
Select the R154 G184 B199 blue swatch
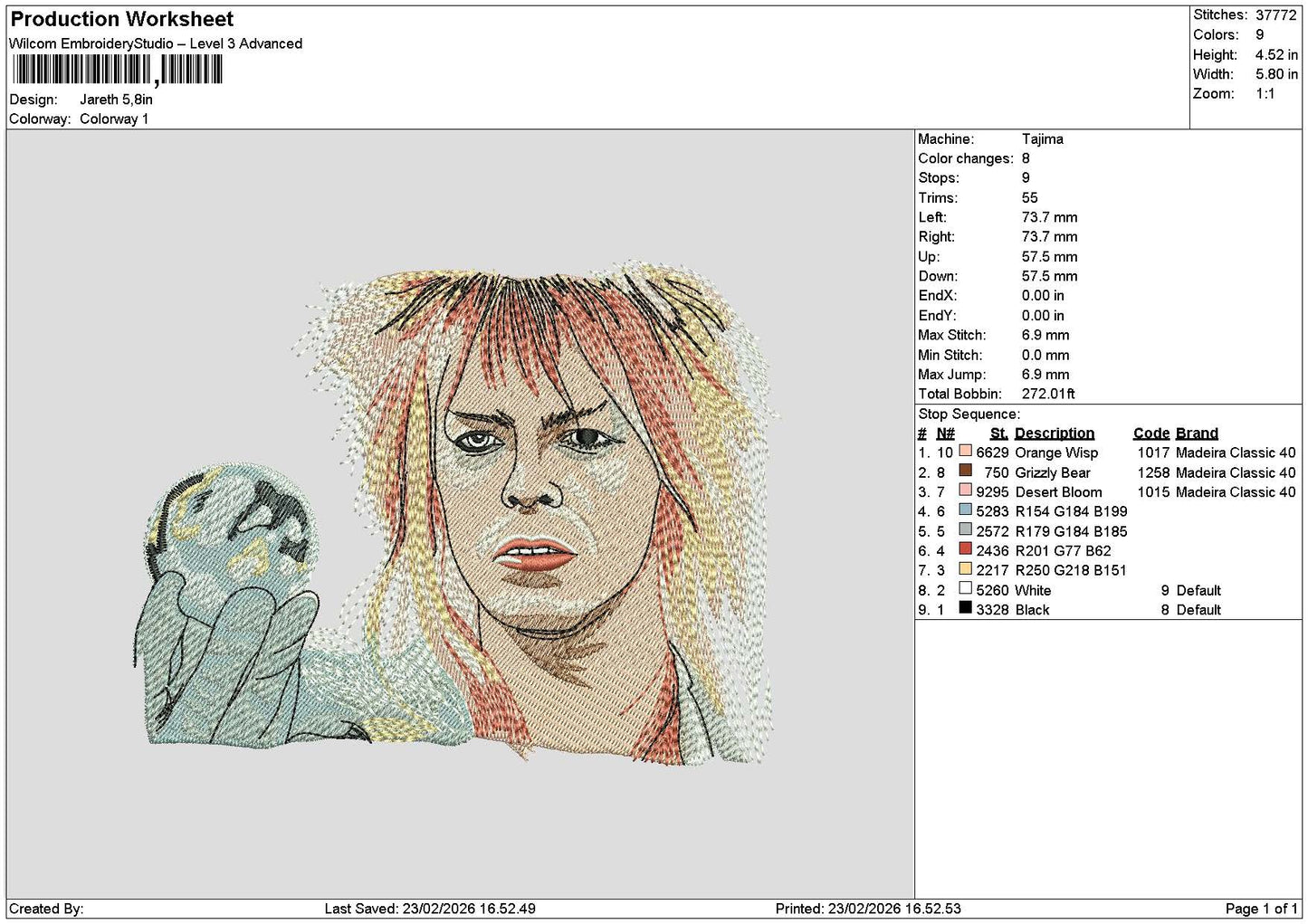(966, 510)
